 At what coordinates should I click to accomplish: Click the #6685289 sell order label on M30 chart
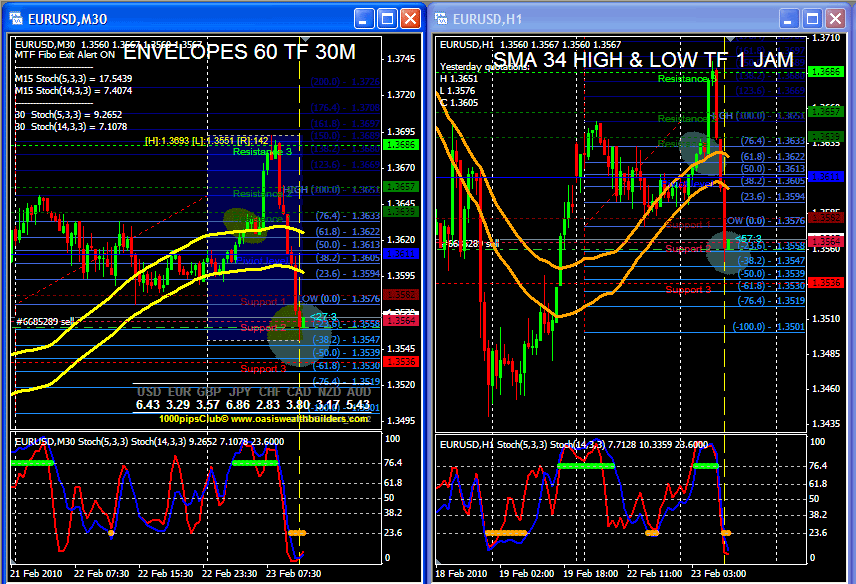(x=46, y=321)
